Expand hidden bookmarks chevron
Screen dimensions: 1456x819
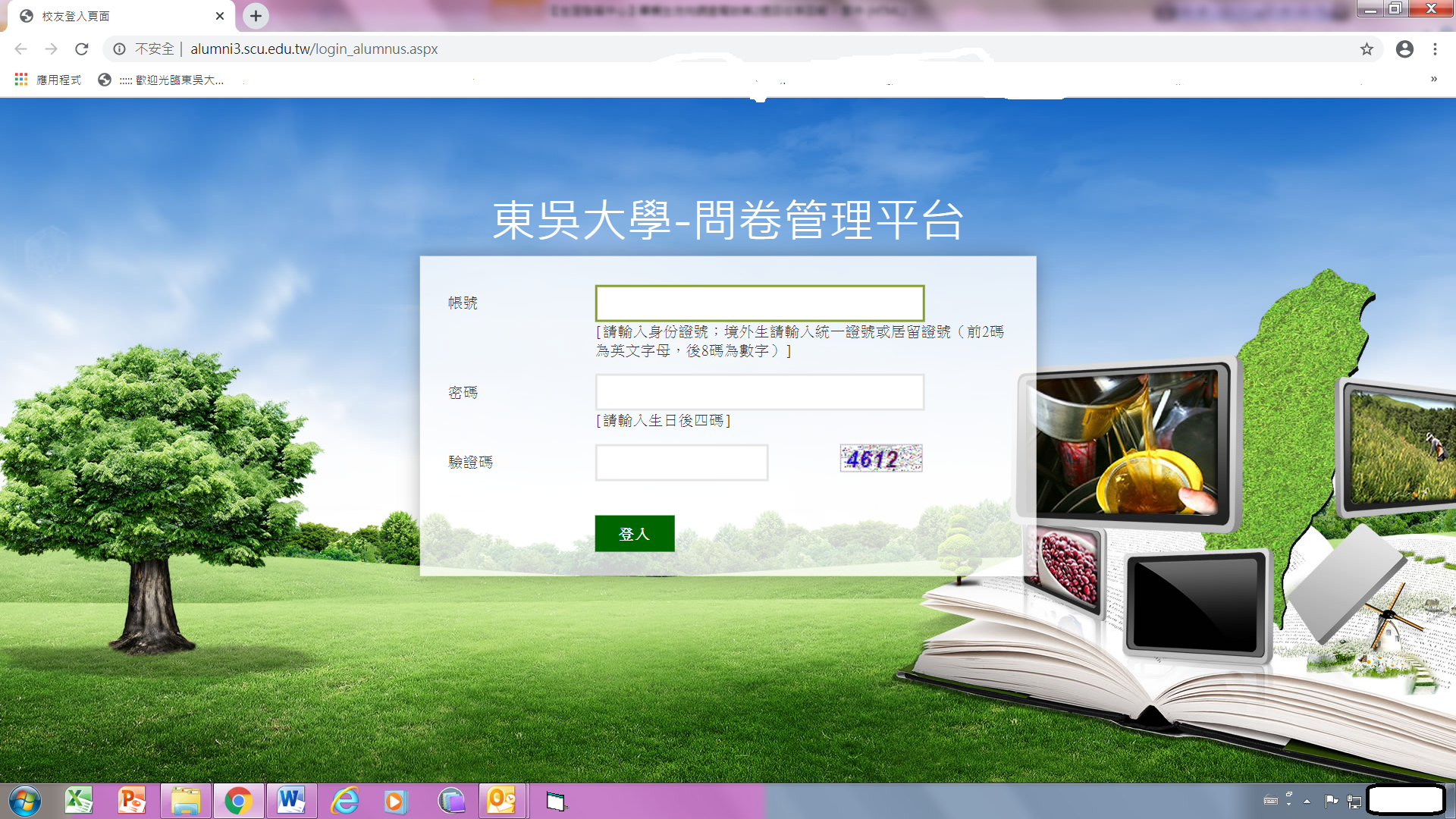point(1434,80)
